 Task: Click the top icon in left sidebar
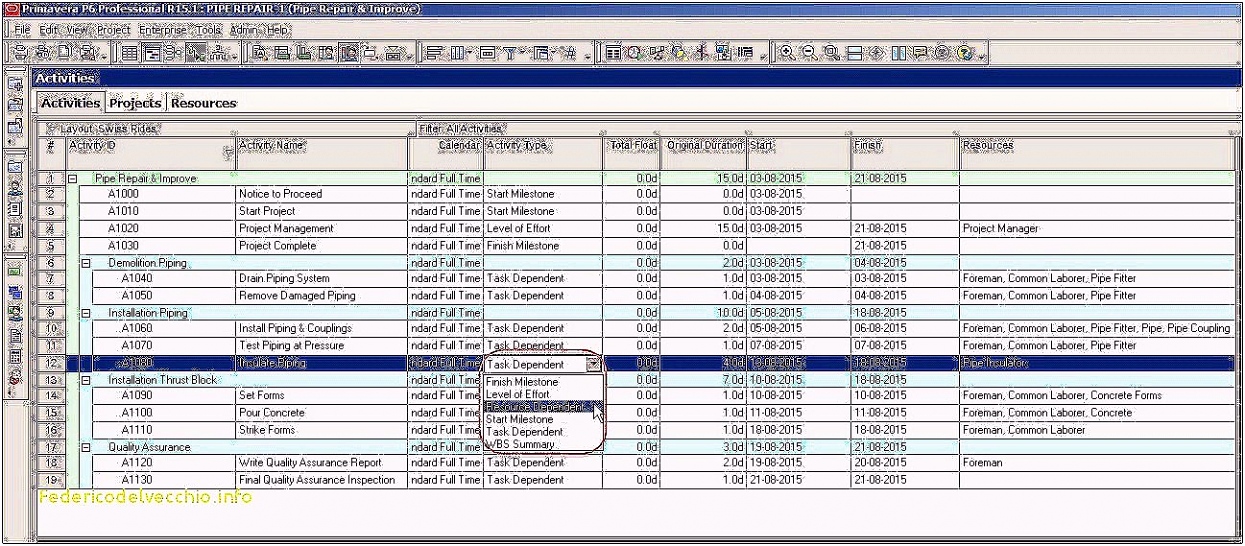(x=15, y=86)
